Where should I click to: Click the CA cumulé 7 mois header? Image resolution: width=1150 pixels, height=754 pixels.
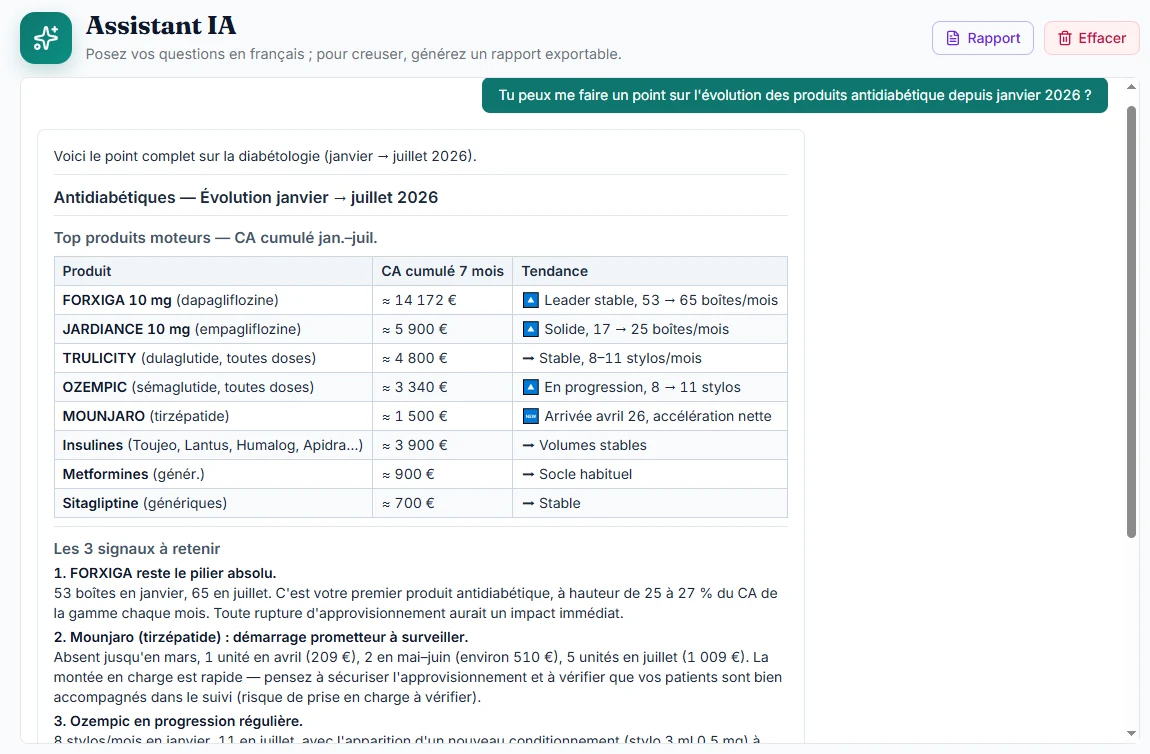[442, 271]
